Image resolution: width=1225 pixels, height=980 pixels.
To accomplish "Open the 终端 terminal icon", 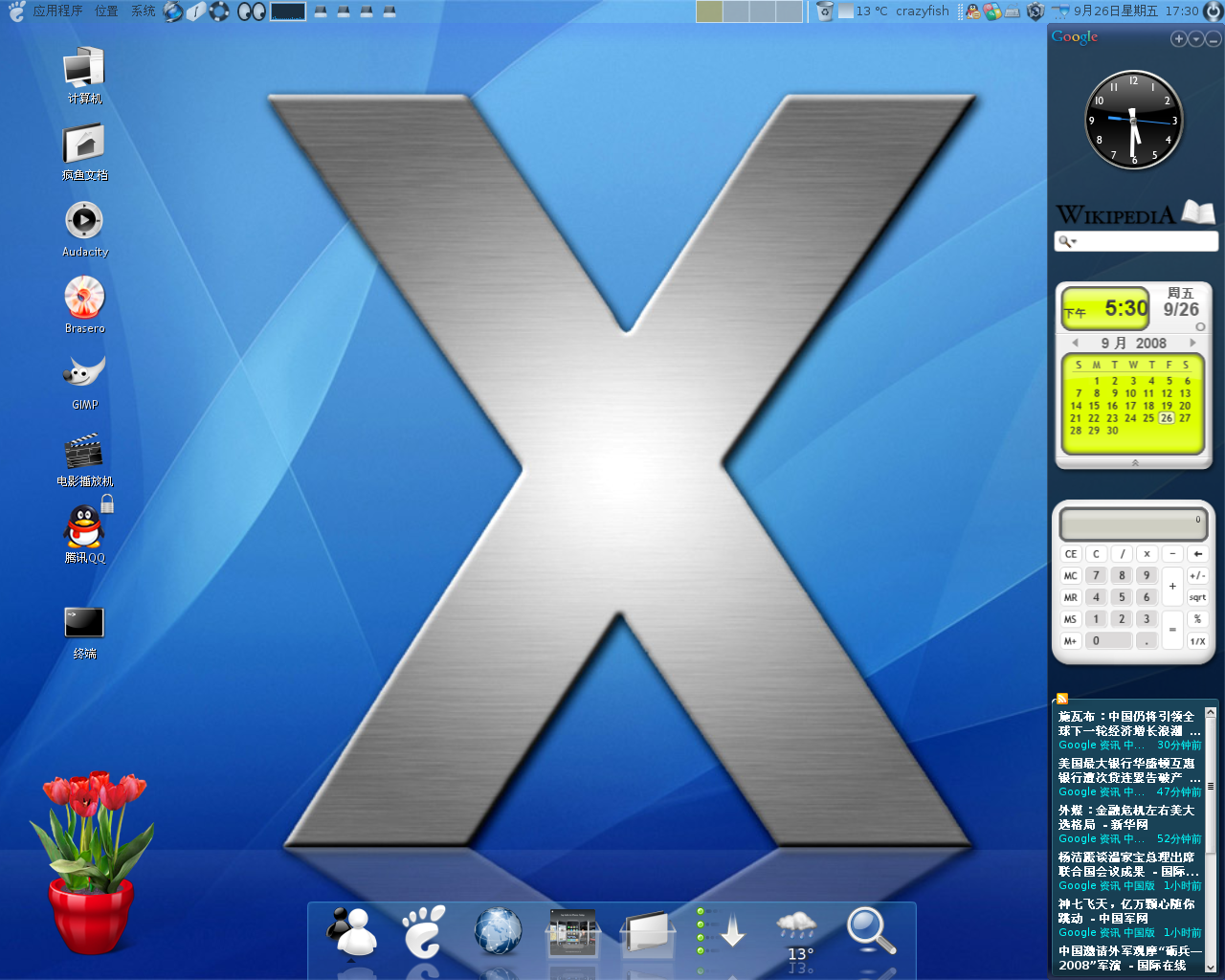I will click(x=84, y=632).
